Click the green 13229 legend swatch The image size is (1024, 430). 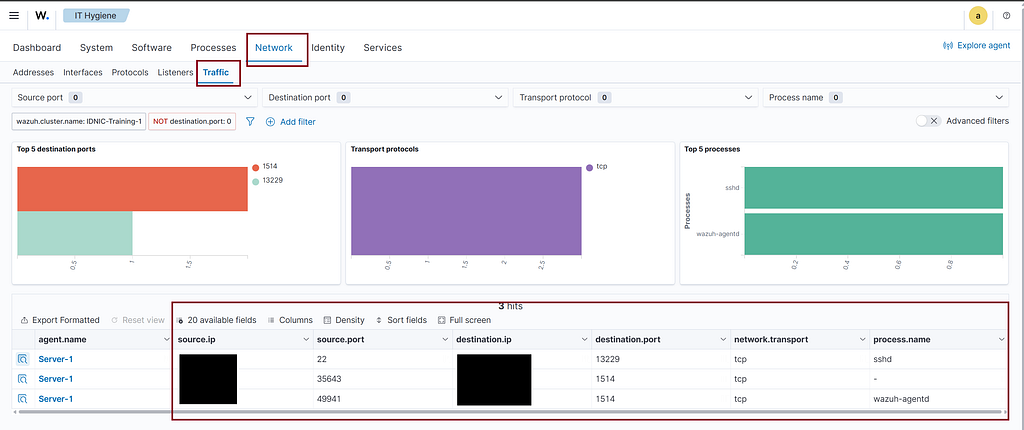point(255,181)
